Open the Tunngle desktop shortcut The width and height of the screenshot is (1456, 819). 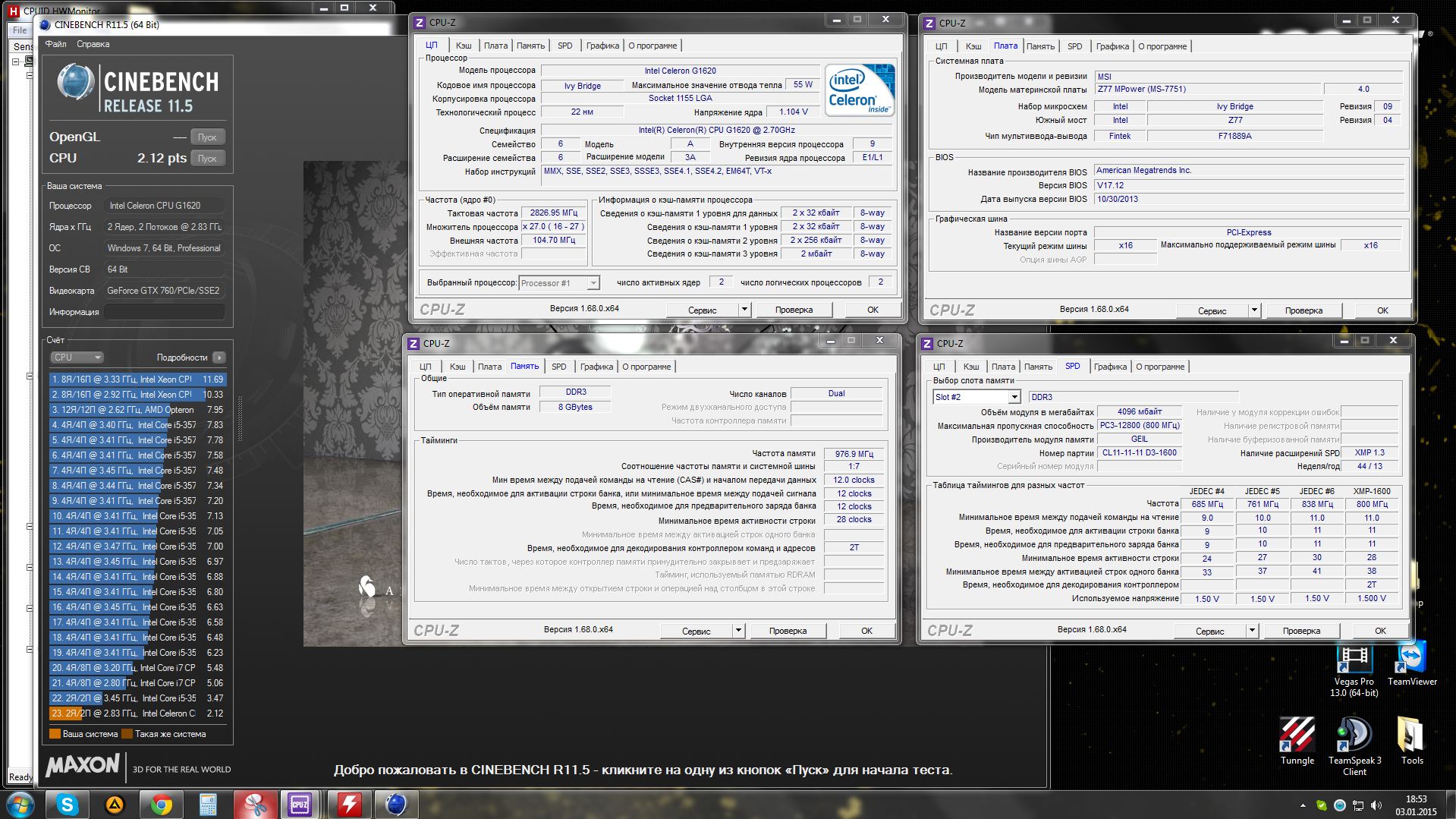(x=1297, y=741)
